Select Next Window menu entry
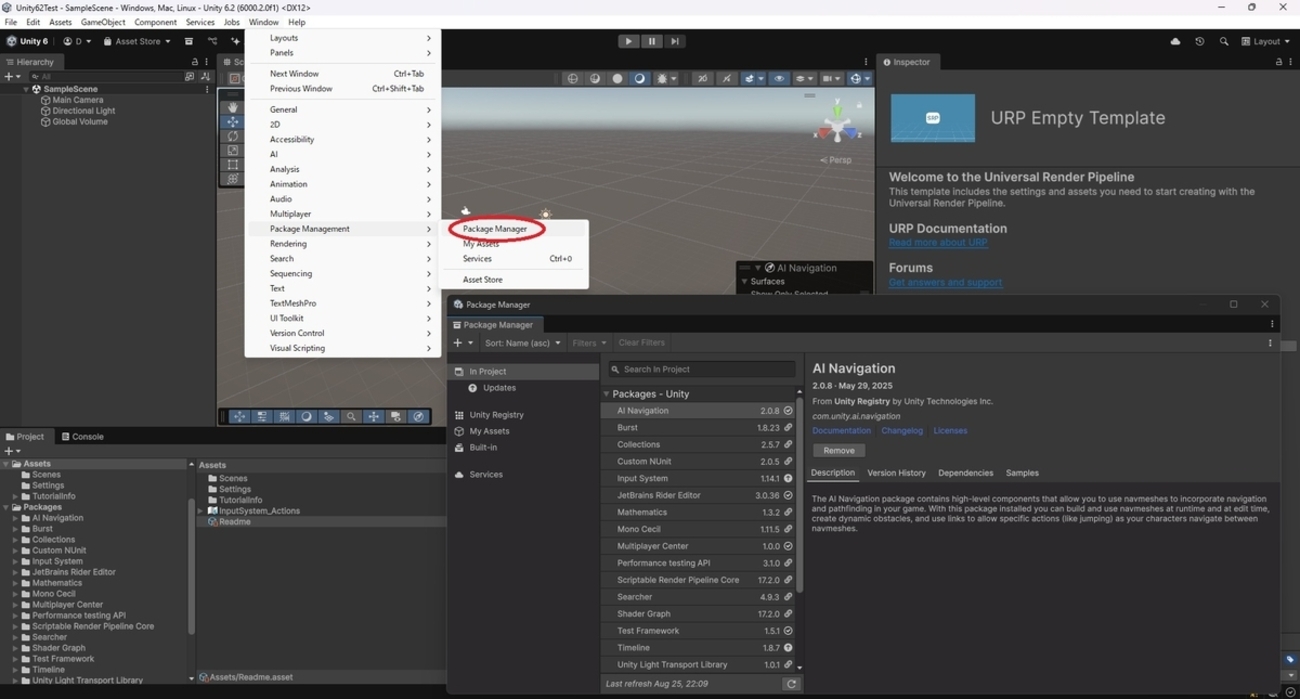 tap(343, 74)
